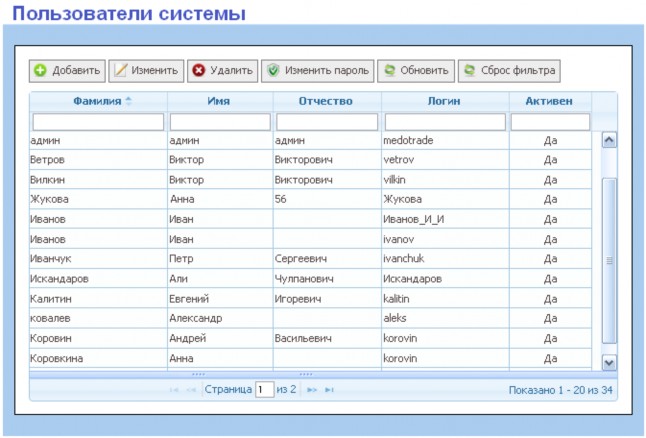Sort by the Отчество column header

[325, 101]
